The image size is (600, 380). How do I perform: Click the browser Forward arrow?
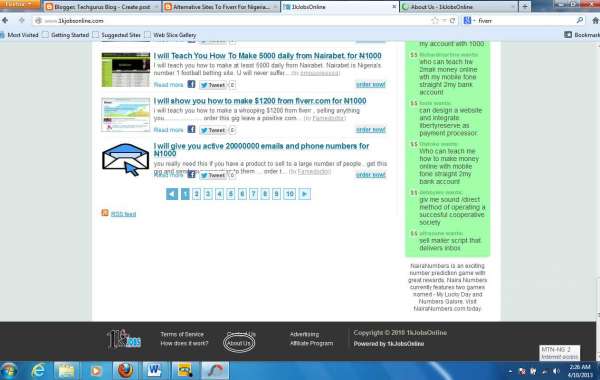coord(22,21)
